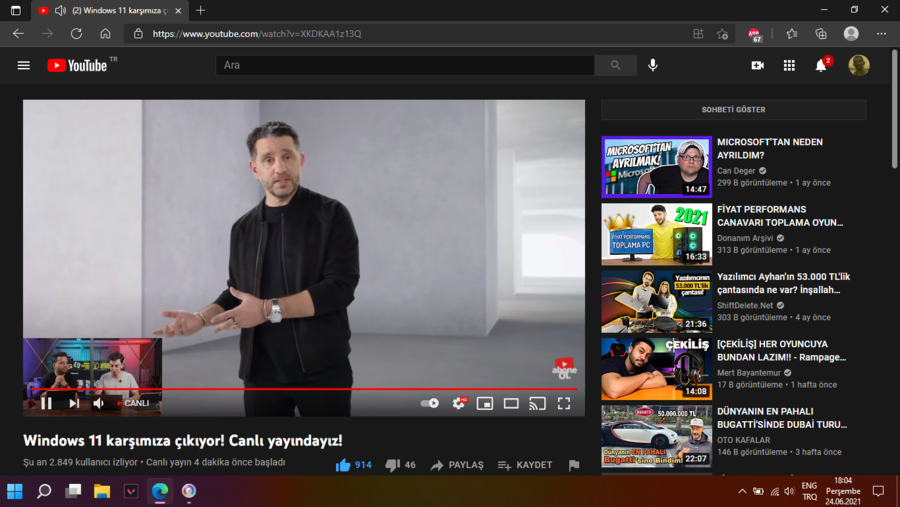Click the search magnifier button
The height and width of the screenshot is (507, 900).
coord(615,65)
